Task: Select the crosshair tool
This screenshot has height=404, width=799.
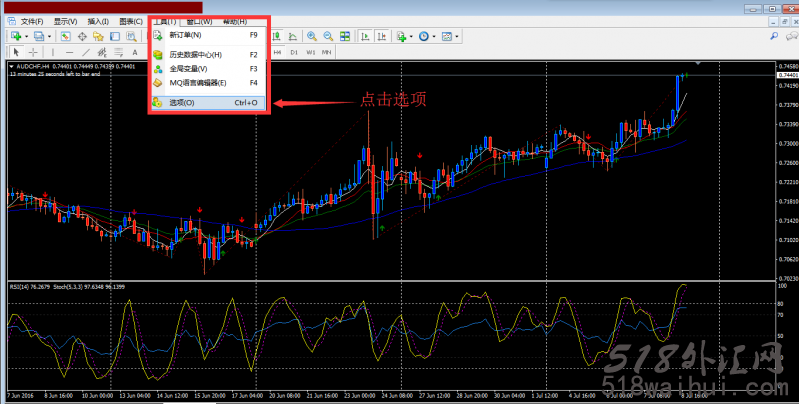Action: coord(33,52)
